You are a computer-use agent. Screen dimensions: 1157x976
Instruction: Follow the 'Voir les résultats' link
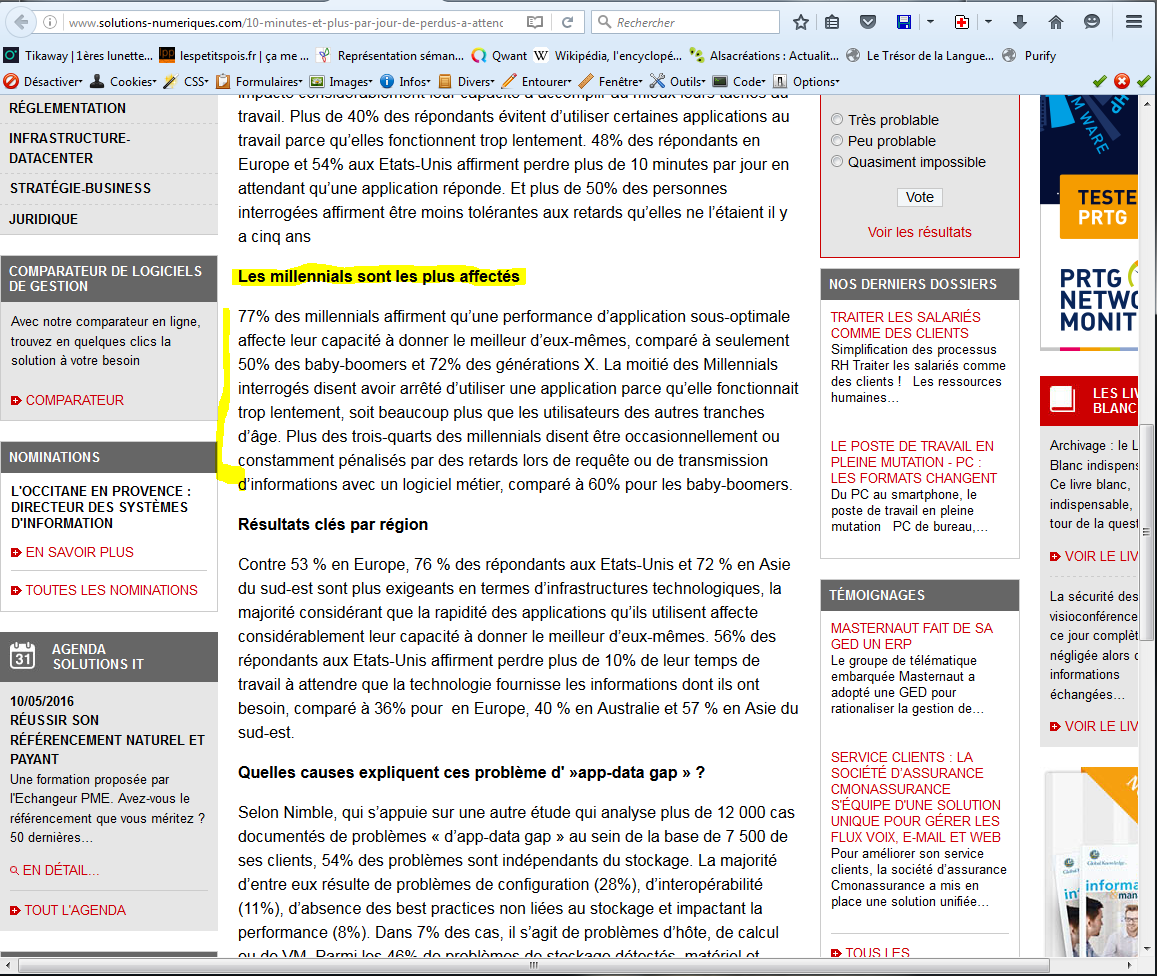click(919, 232)
